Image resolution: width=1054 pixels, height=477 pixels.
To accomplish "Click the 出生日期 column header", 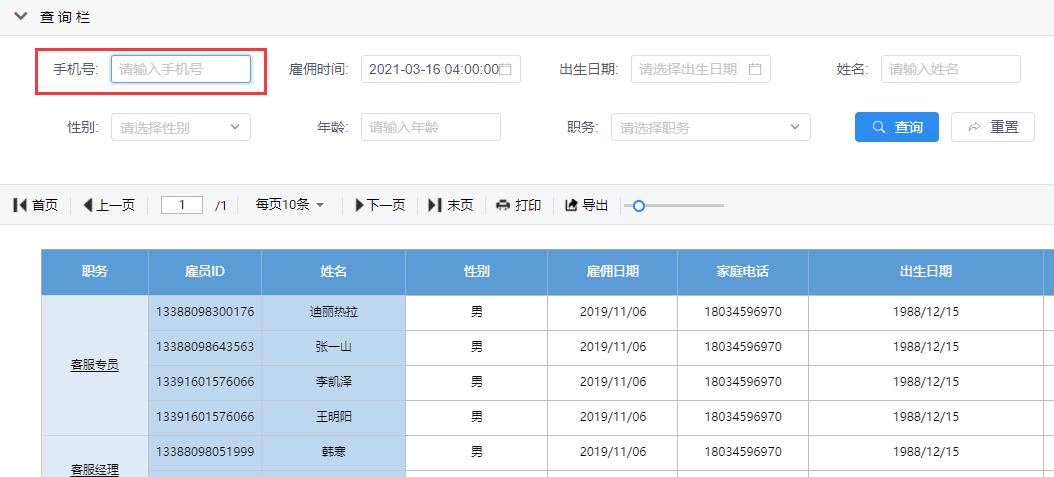I will tap(926, 272).
